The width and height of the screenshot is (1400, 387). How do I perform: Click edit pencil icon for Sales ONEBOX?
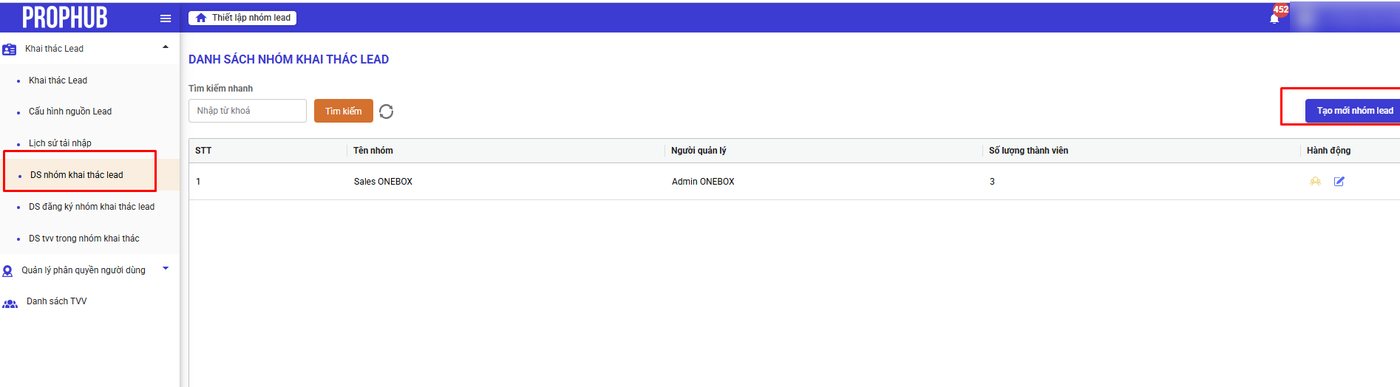[x=1339, y=181]
